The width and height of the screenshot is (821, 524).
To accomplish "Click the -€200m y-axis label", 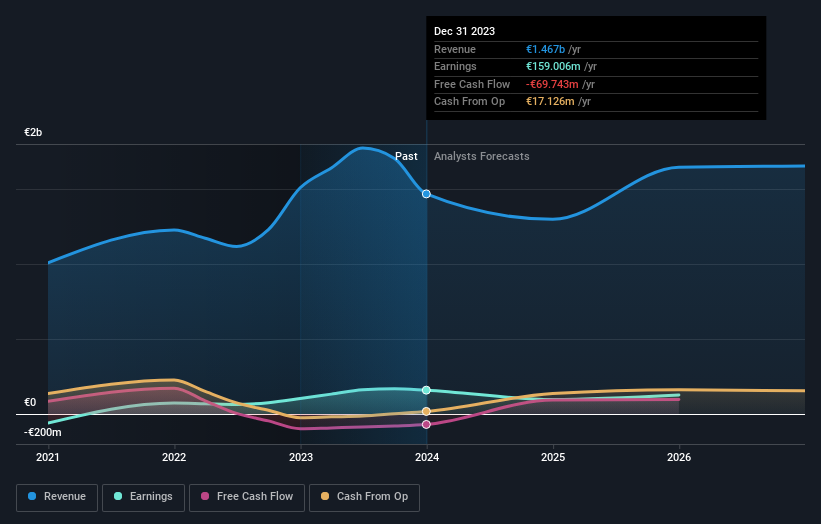I will pyautogui.click(x=42, y=432).
